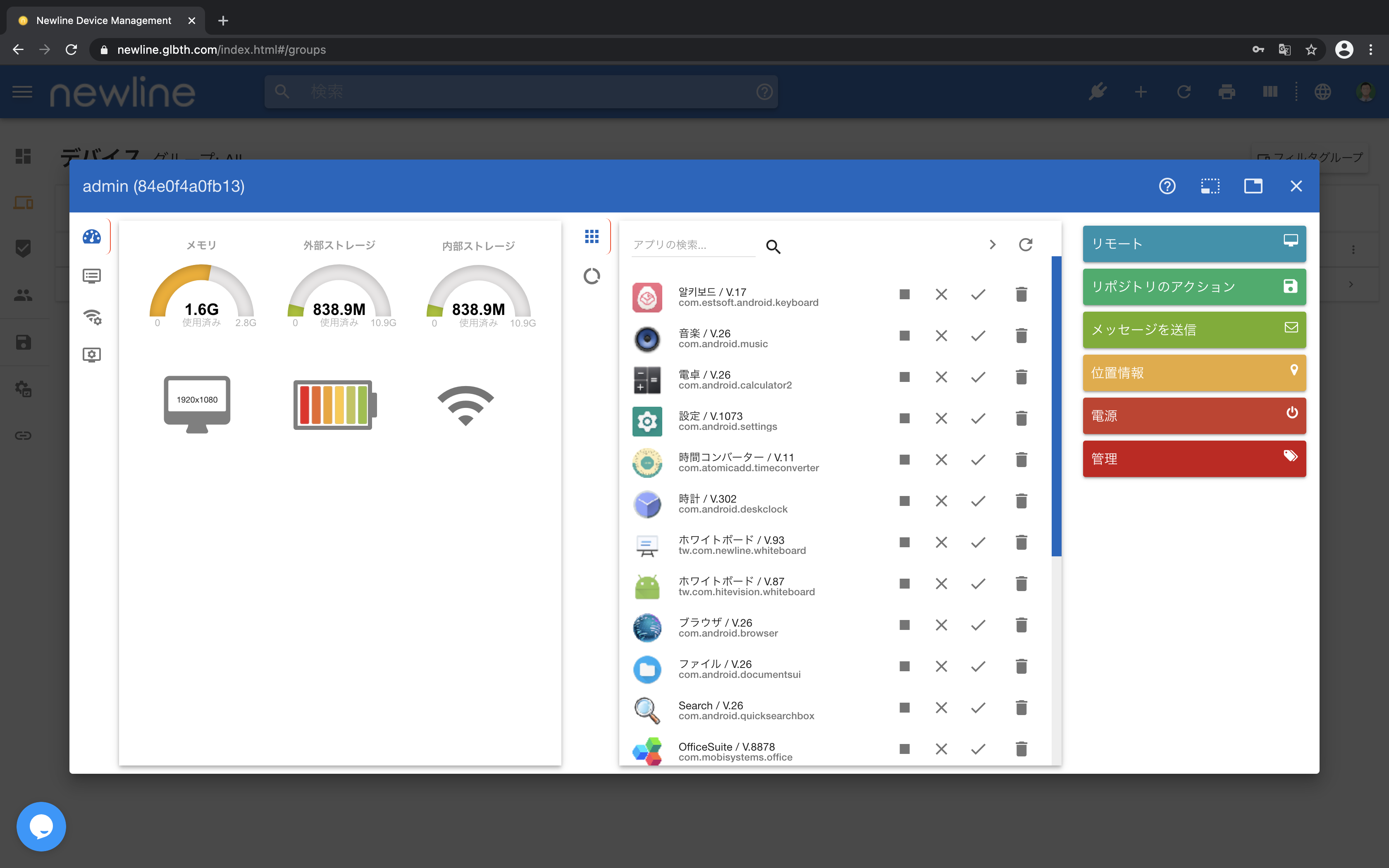Enable tw.com.newline.whiteboard with checkmark
Screen dimensions: 1389x868
(978, 542)
